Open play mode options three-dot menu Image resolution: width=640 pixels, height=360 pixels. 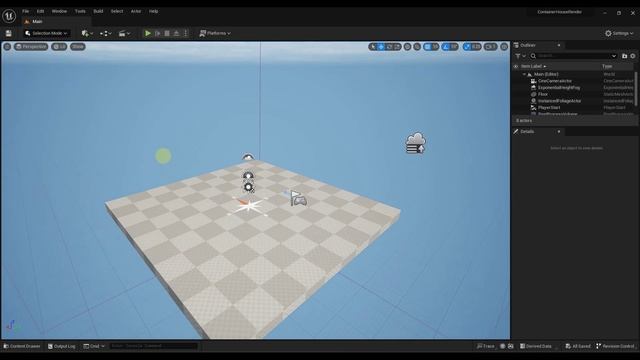pyautogui.click(x=186, y=33)
